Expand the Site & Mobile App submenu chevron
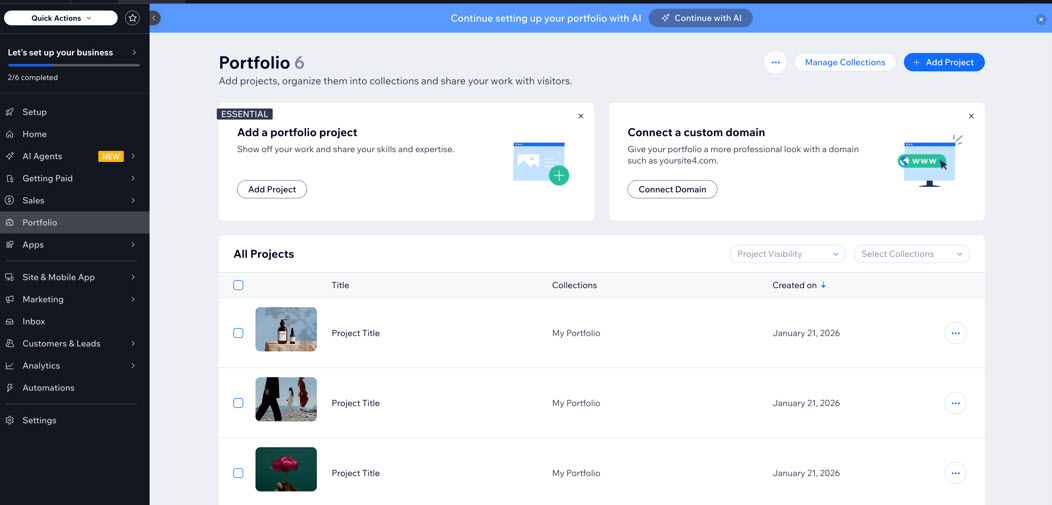Screen dimensions: 1052x505 click(133, 277)
